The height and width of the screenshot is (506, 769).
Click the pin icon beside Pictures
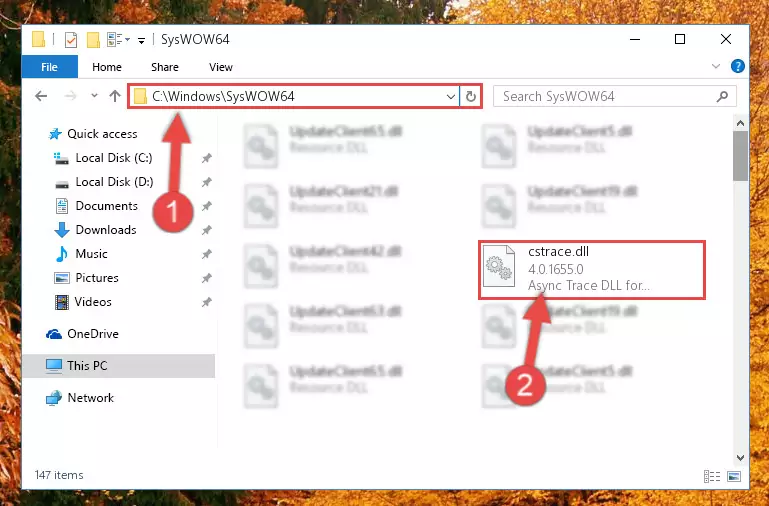[206, 278]
